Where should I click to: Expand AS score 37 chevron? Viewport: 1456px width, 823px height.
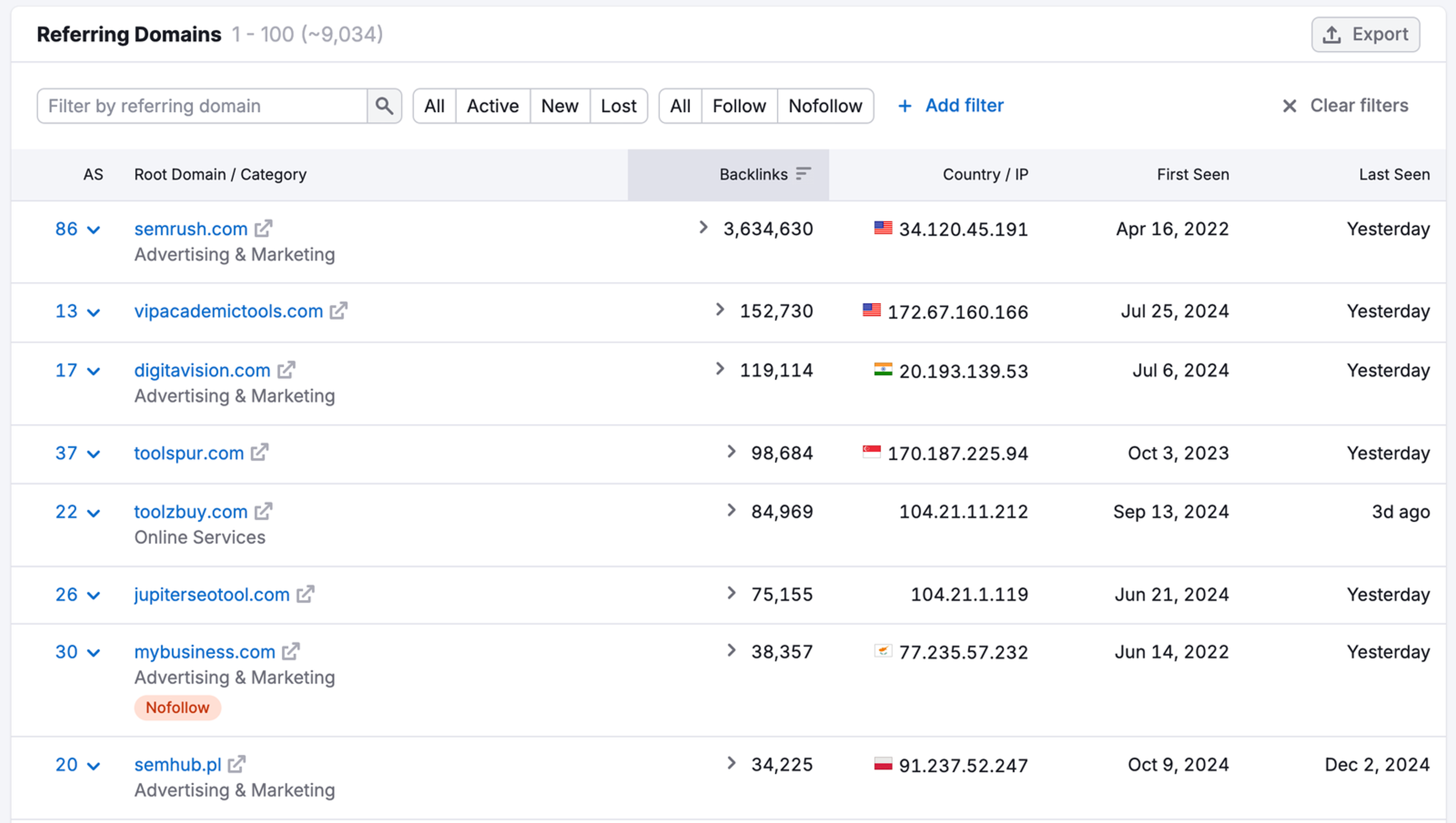[x=94, y=454]
